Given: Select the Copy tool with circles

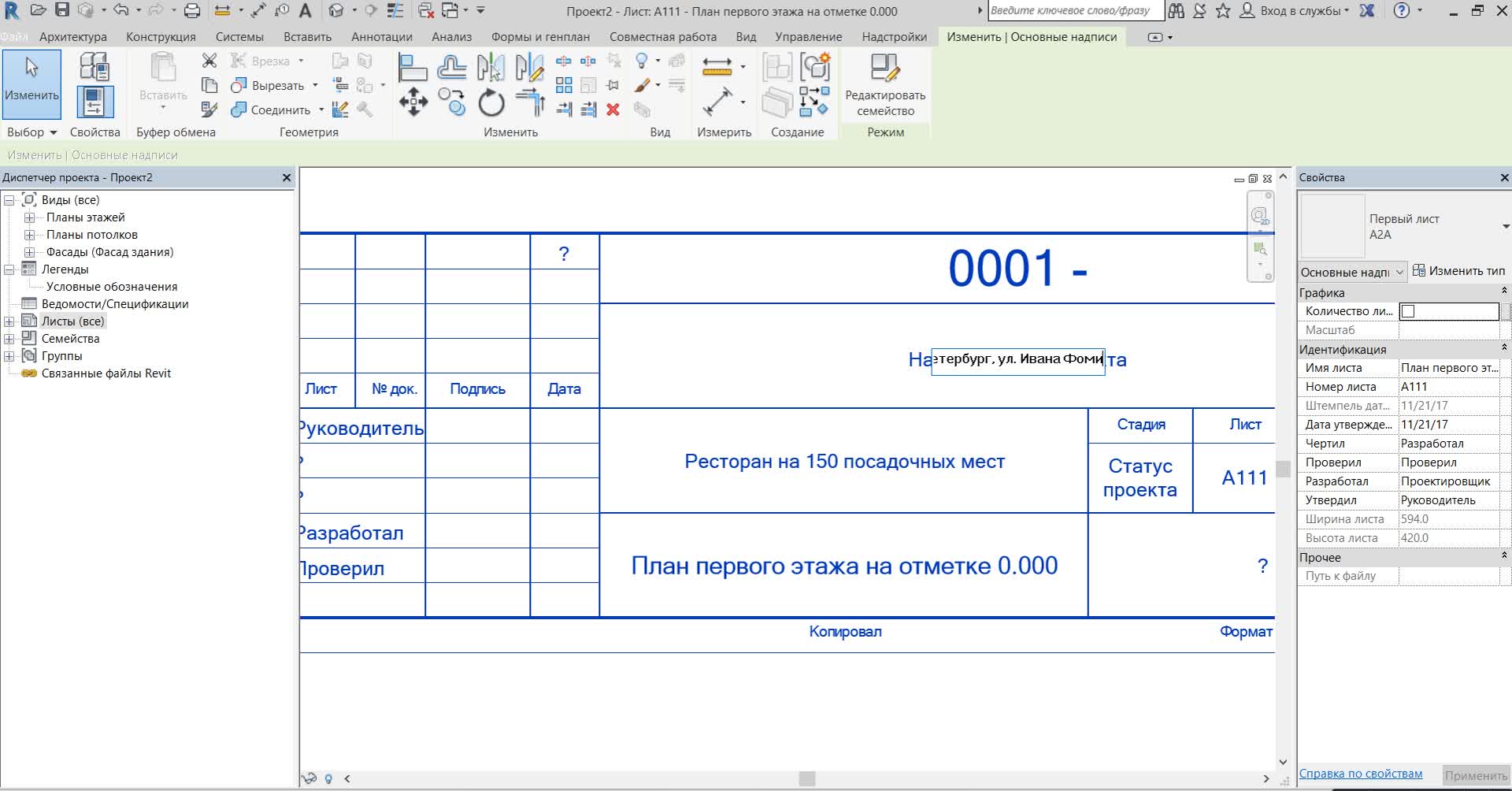Looking at the screenshot, I should (452, 102).
